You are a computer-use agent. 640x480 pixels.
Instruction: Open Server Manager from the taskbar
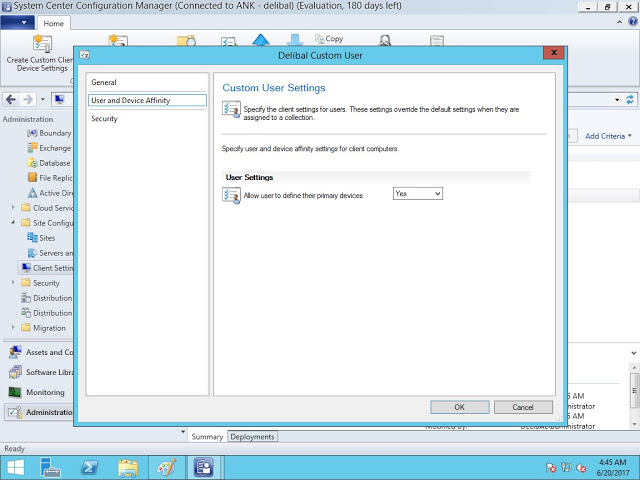click(x=51, y=467)
